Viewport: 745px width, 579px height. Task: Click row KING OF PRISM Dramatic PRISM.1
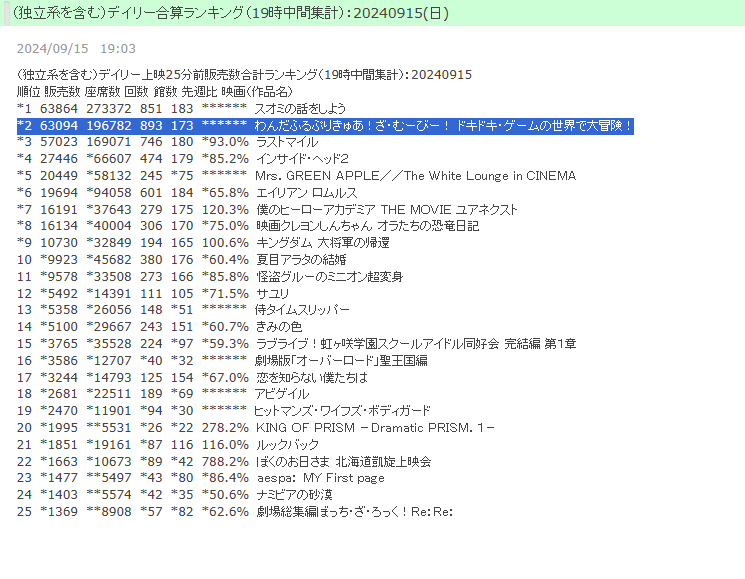coord(256,428)
